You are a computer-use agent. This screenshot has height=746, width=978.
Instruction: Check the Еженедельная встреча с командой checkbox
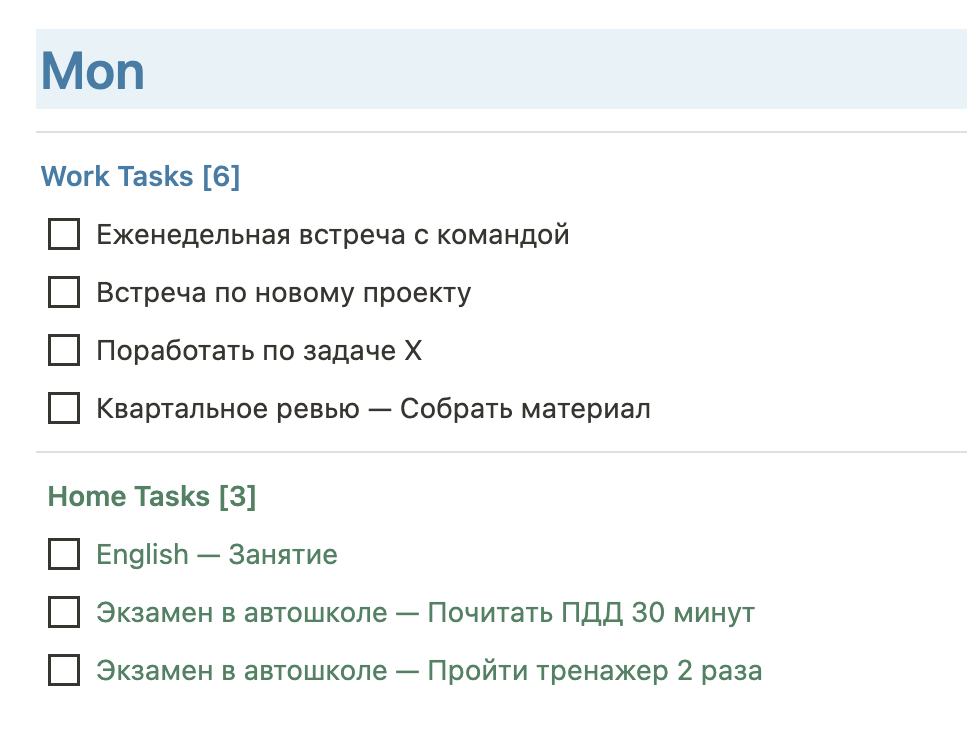pyautogui.click(x=64, y=235)
